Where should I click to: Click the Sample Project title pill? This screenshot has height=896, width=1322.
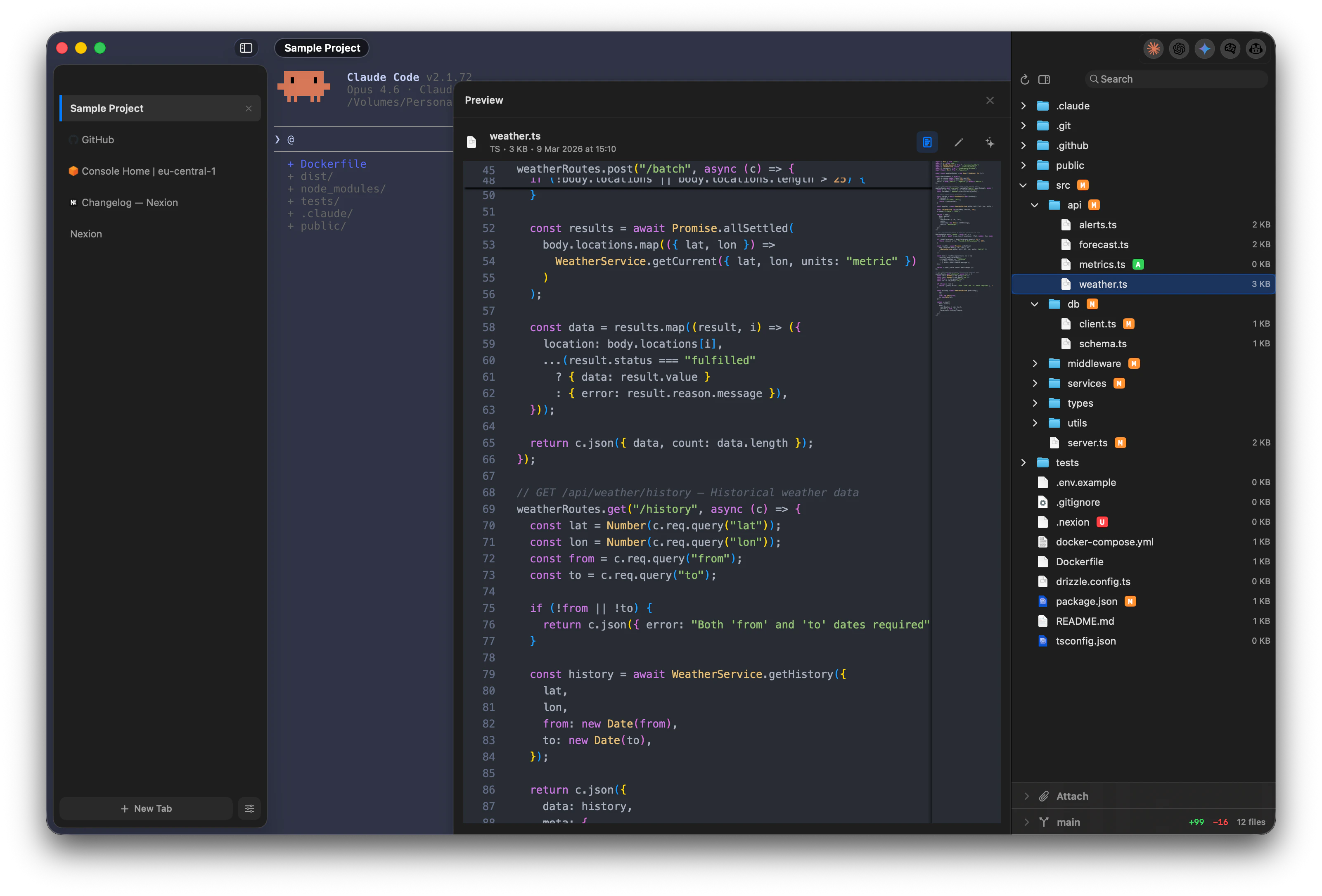click(x=322, y=48)
